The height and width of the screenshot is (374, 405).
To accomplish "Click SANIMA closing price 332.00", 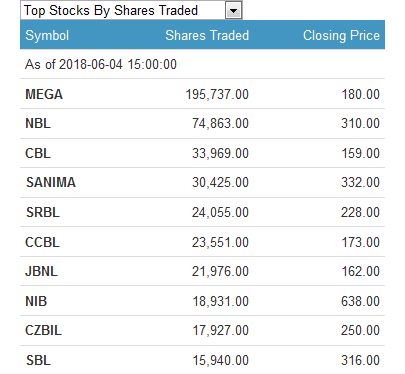I will (360, 182).
